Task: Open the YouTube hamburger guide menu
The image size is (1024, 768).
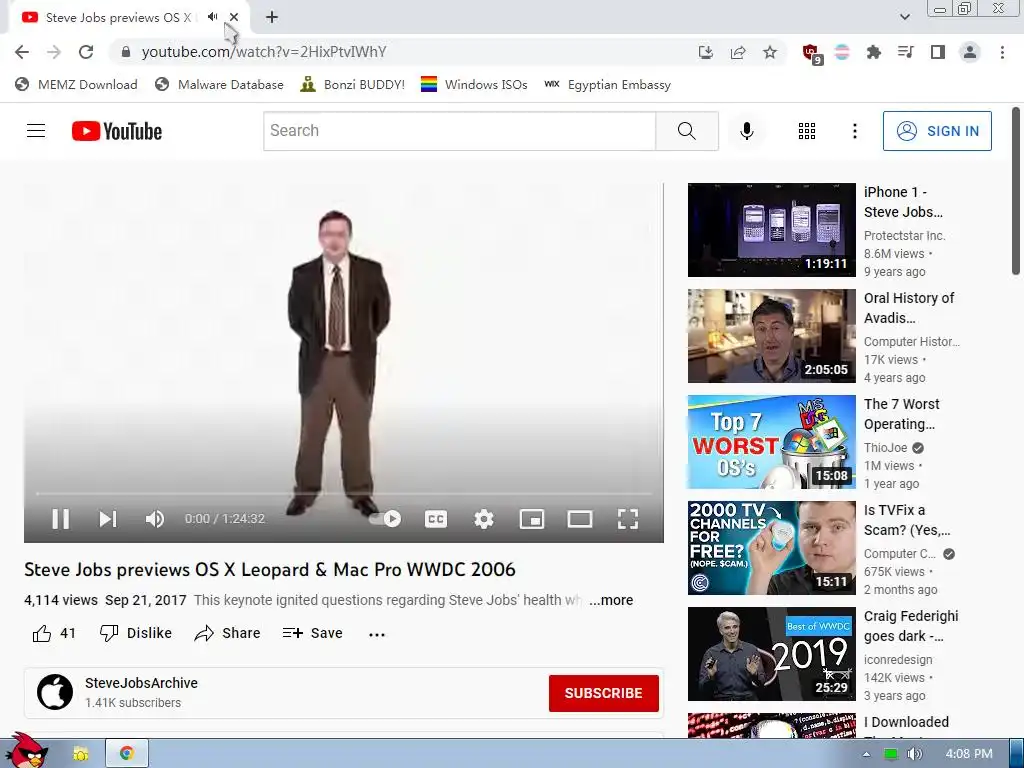Action: 36,131
